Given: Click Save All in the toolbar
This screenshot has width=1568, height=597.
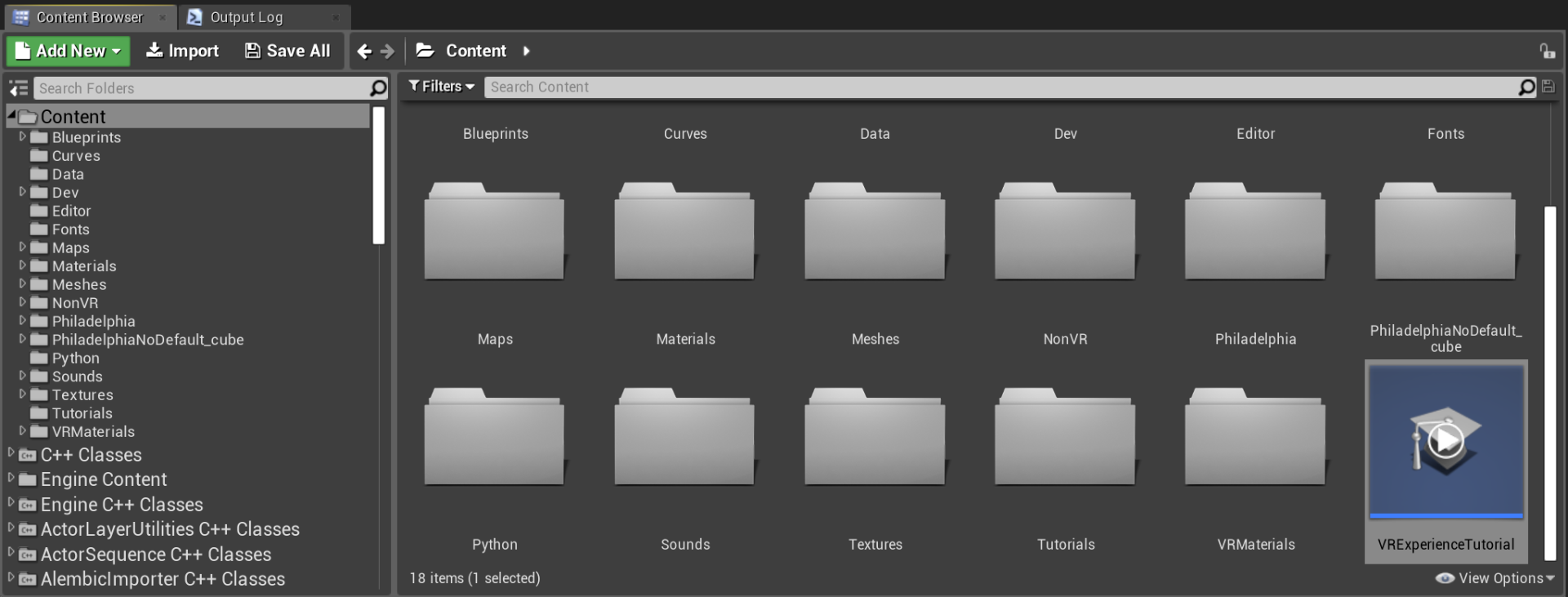Looking at the screenshot, I should [x=287, y=51].
